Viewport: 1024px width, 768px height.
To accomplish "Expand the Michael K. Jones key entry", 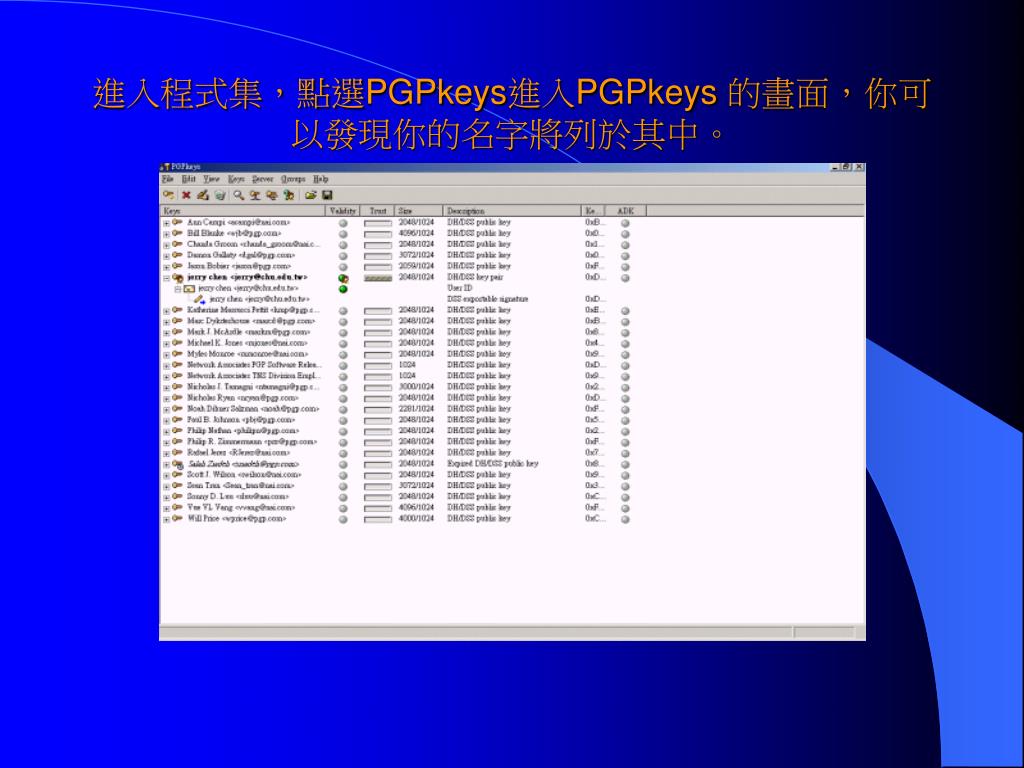I will click(167, 344).
